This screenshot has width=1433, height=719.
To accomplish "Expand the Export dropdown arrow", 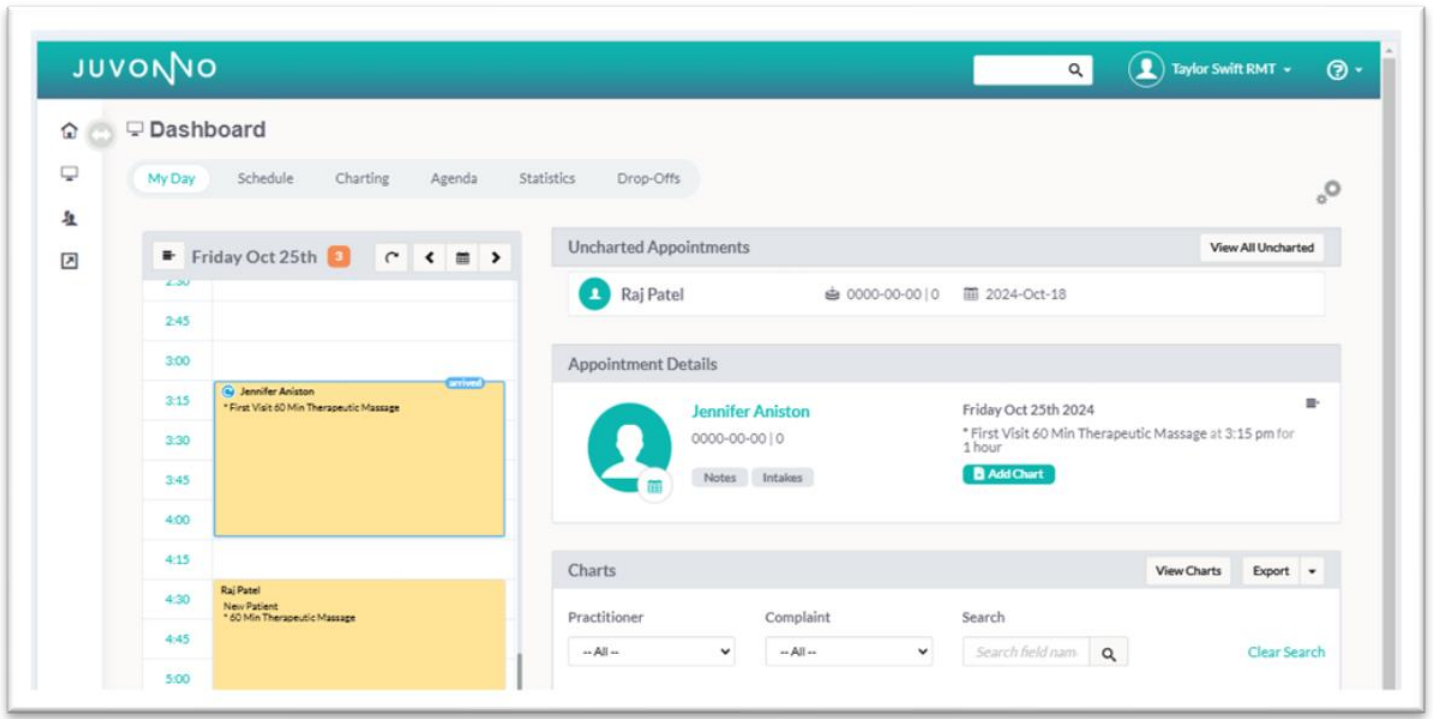I will tap(1312, 571).
